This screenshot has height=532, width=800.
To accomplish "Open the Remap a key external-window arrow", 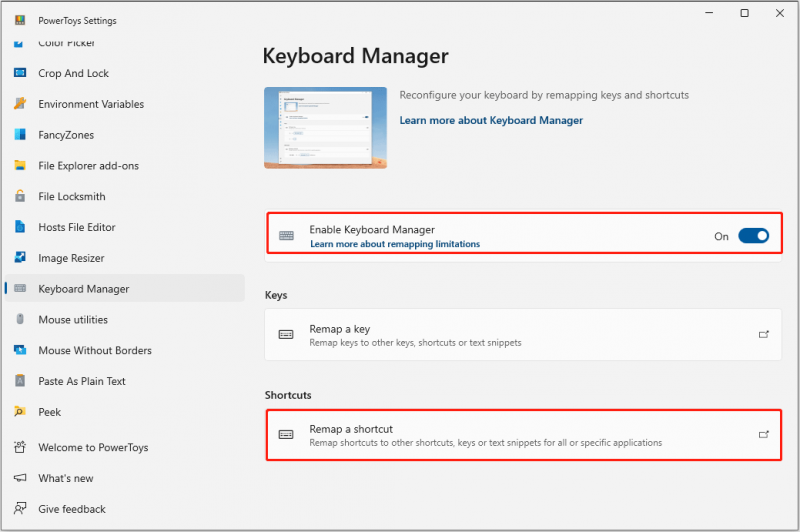I will [763, 335].
